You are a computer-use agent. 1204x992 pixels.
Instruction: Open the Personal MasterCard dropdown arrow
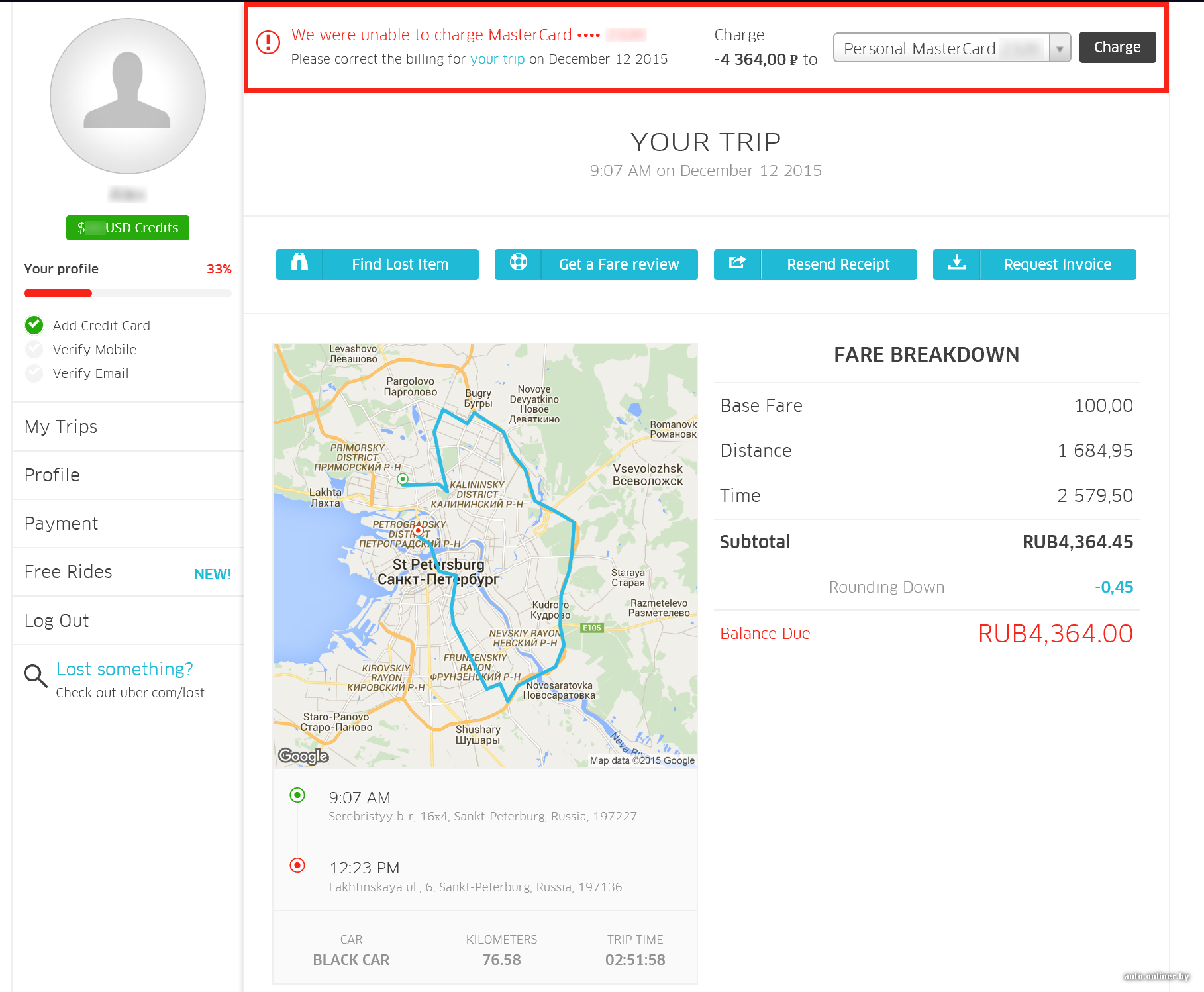1060,48
